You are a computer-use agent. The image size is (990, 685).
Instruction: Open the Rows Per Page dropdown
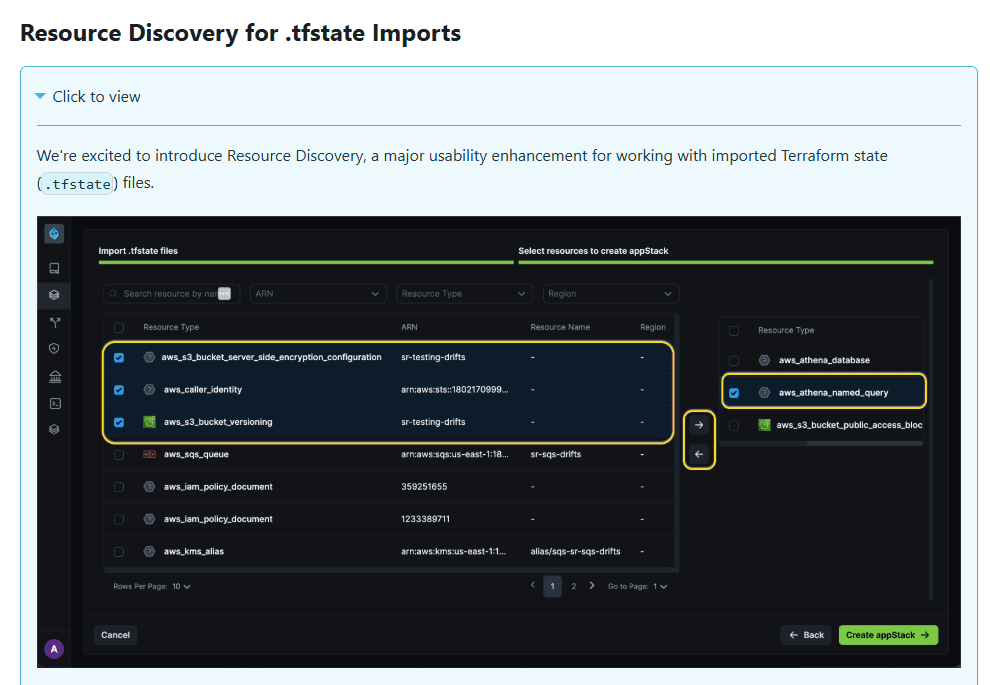point(181,587)
